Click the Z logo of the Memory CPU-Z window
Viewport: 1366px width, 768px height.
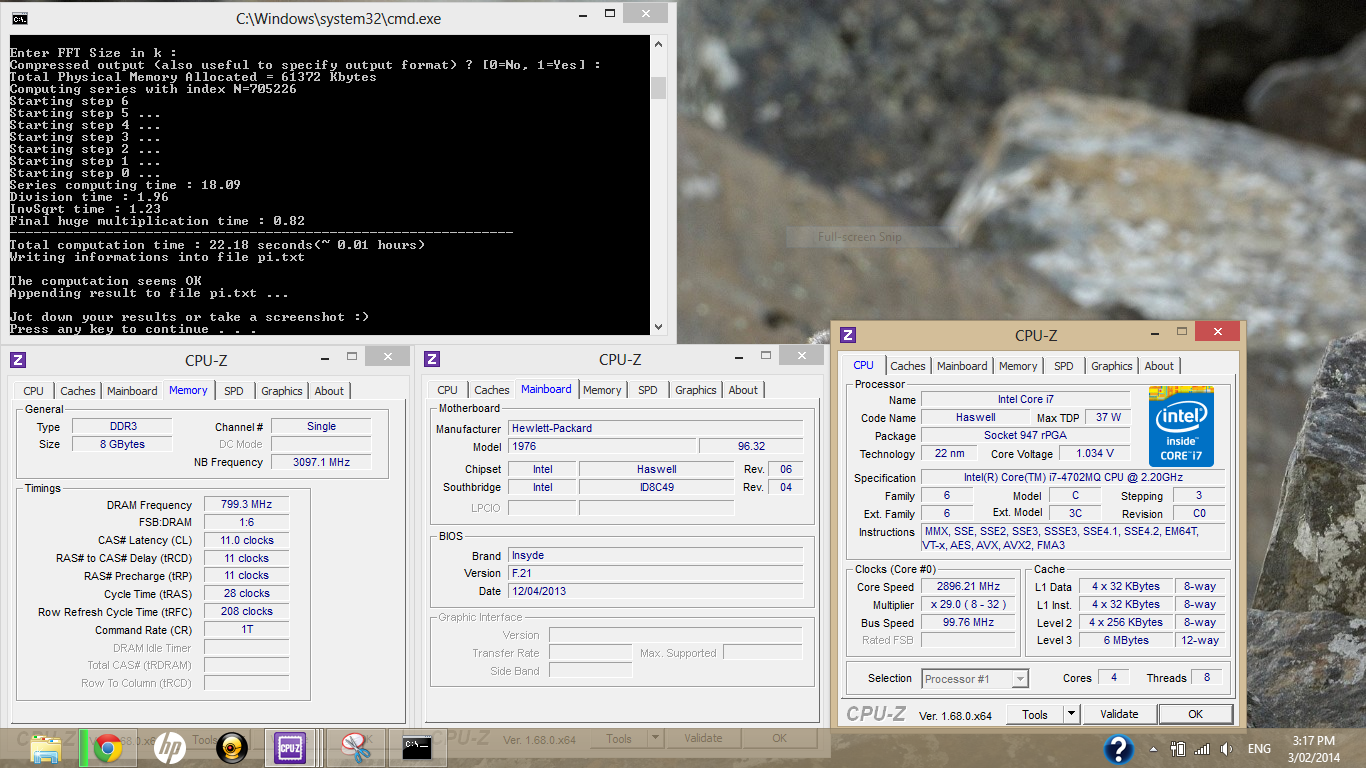point(18,360)
